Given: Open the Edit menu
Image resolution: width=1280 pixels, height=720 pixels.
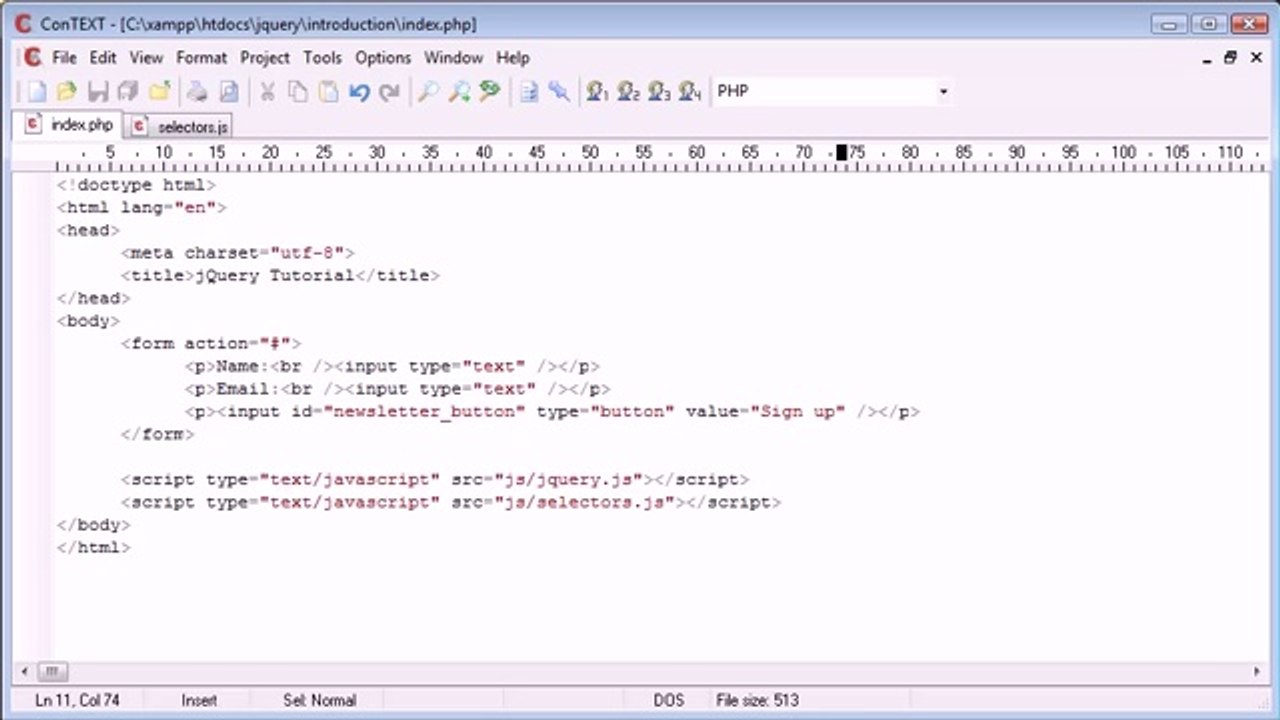Looking at the screenshot, I should point(103,58).
